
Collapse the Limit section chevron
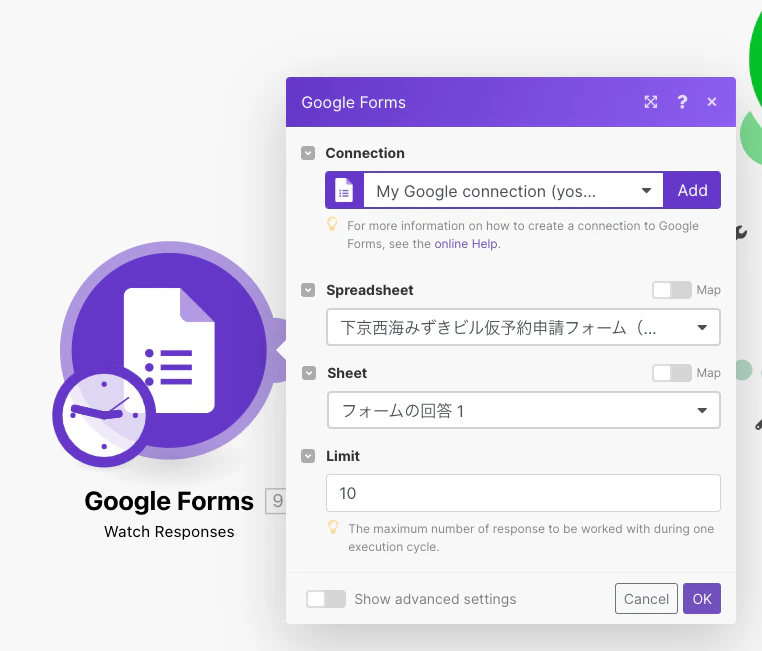tap(308, 456)
